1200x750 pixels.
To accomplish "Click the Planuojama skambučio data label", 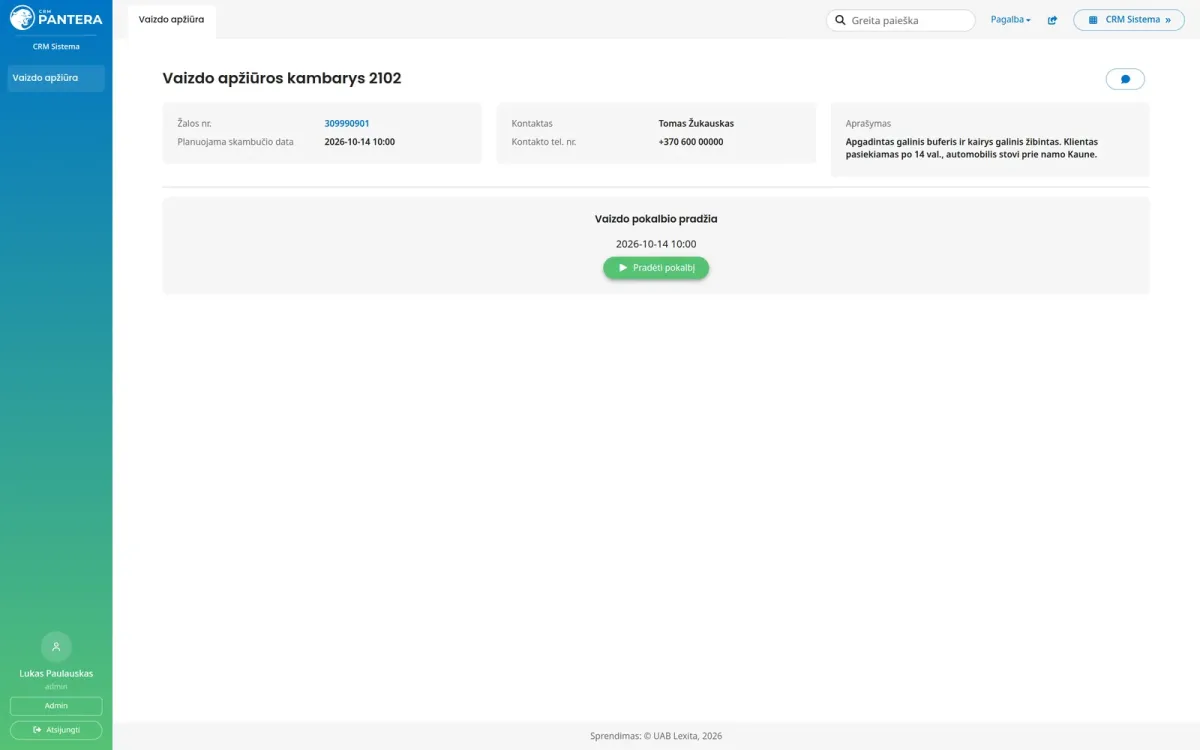I will [x=236, y=142].
